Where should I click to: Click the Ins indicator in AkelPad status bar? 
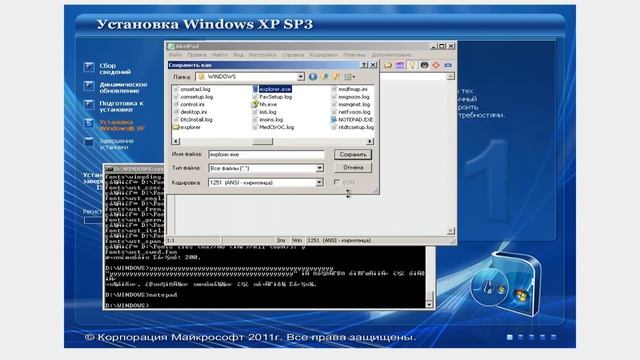pos(281,240)
